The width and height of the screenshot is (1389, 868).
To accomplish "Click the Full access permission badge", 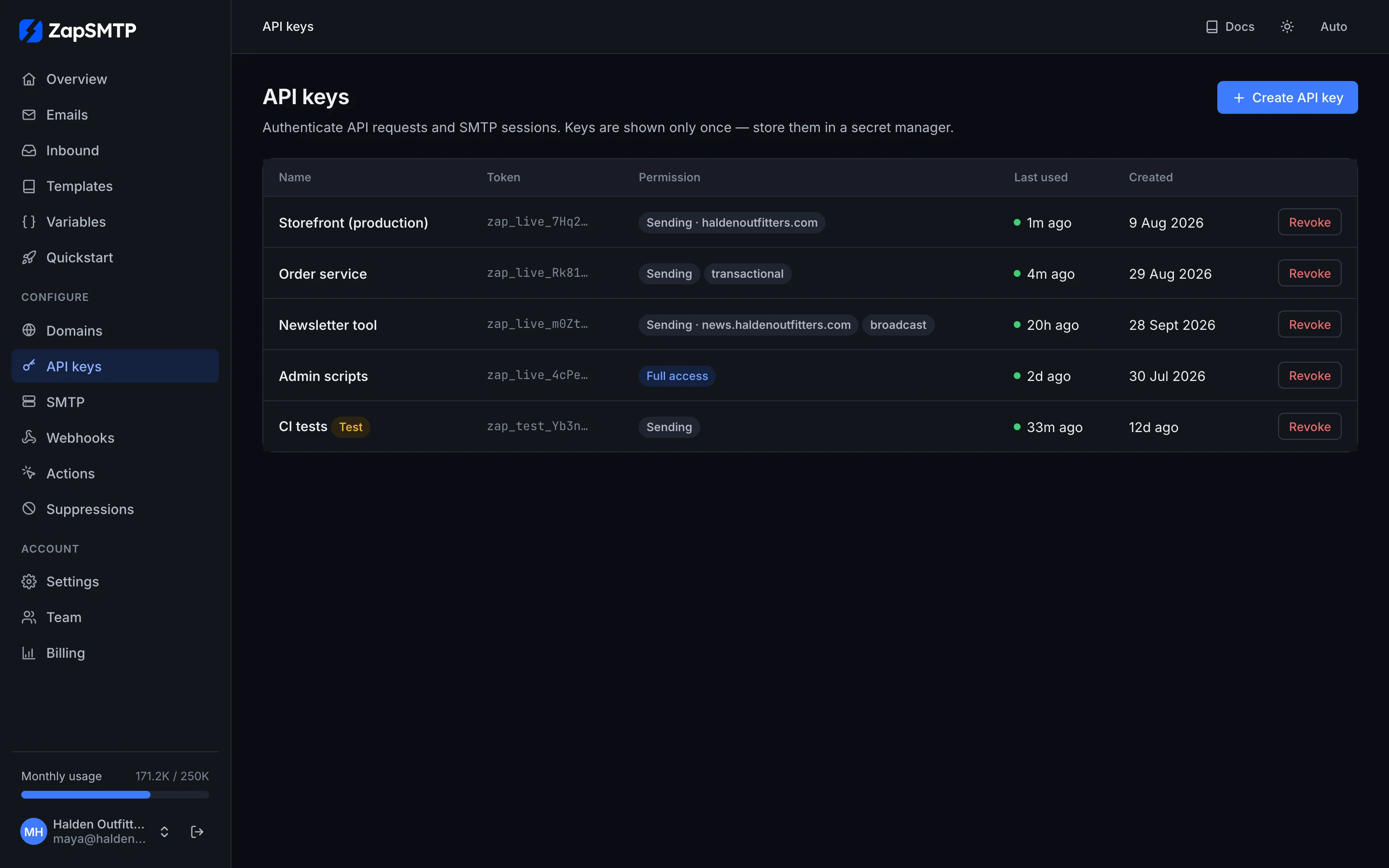I will pos(677,376).
